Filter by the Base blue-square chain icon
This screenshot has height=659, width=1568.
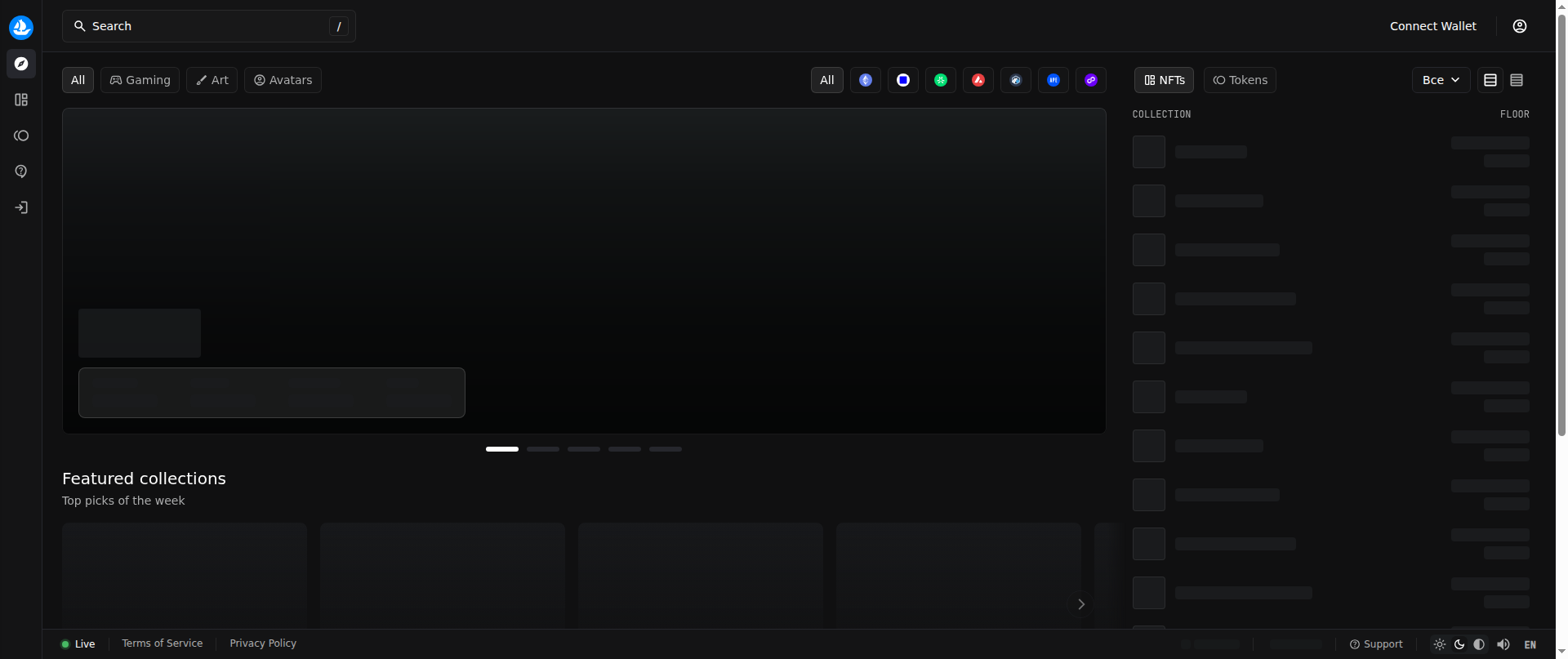point(903,80)
